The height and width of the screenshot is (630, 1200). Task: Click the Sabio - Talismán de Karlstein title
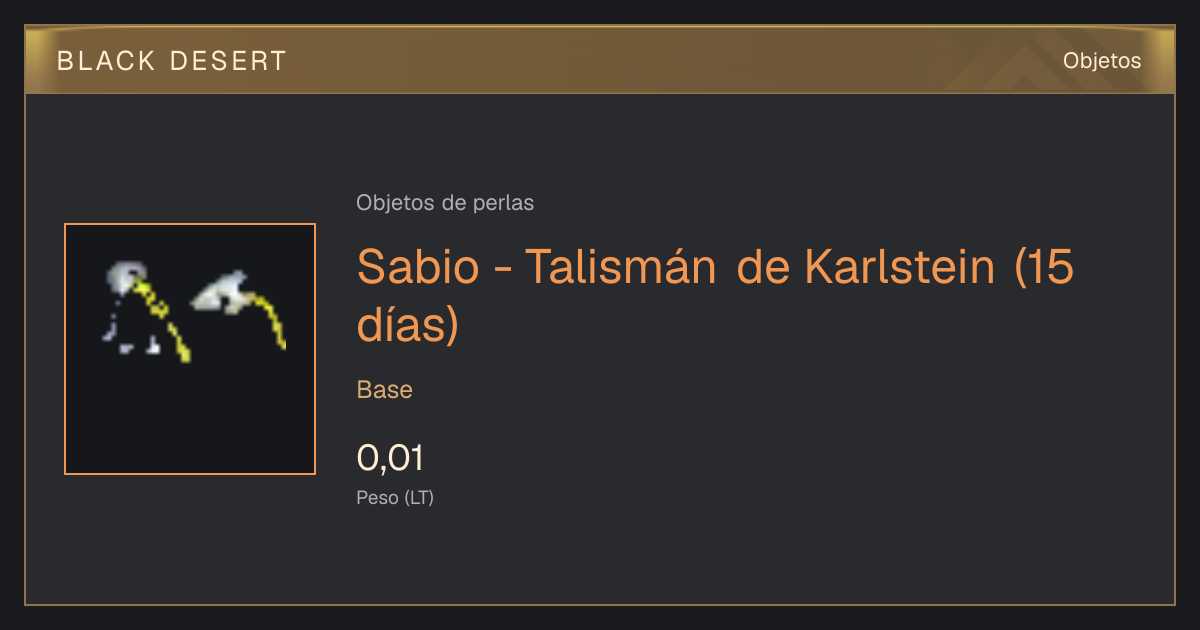click(x=715, y=295)
